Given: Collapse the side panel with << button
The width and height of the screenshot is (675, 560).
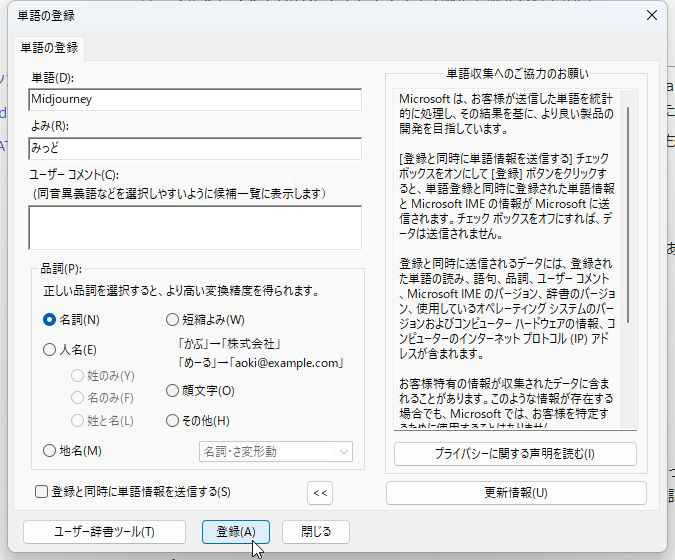Looking at the screenshot, I should click(x=320, y=493).
